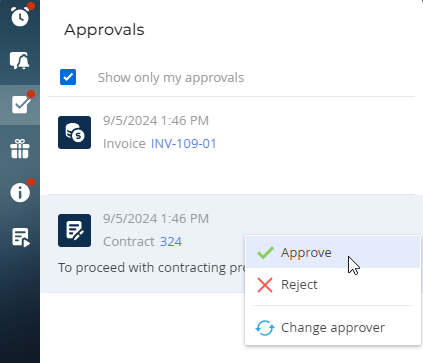Open invoice link INV-109-01
Screen dimensions: 423x363
pyautogui.click(x=184, y=144)
